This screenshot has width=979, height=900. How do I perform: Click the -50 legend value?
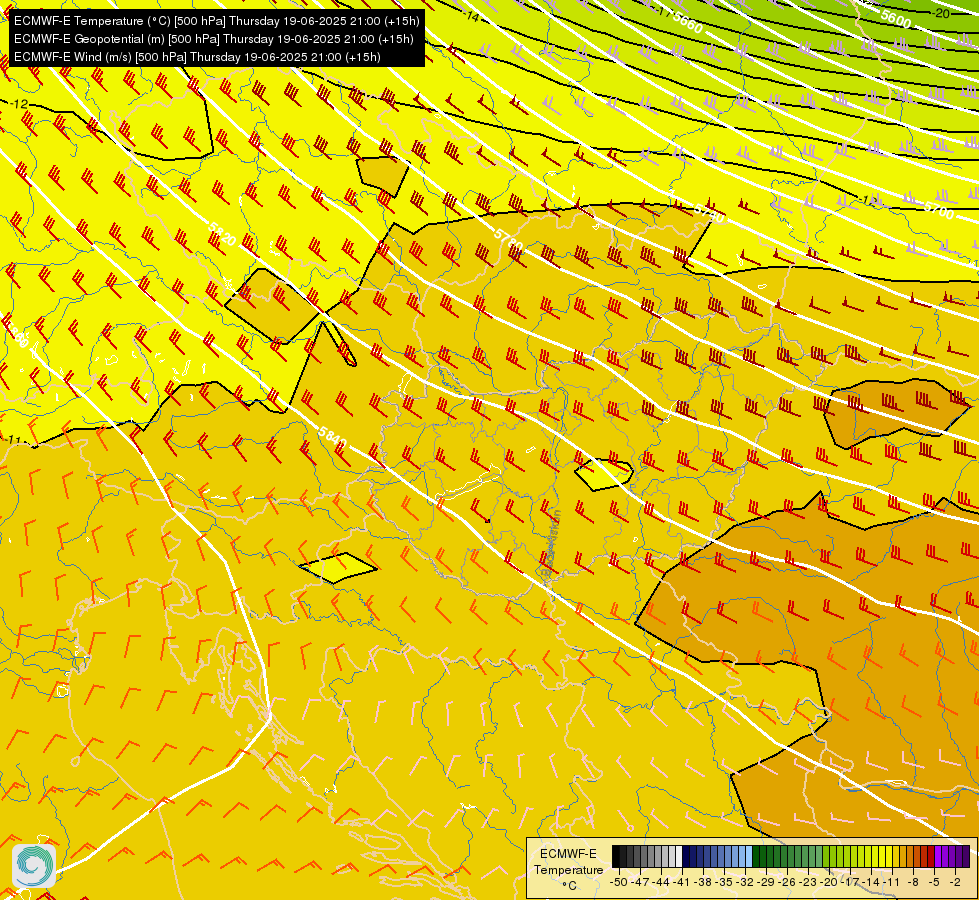click(619, 883)
